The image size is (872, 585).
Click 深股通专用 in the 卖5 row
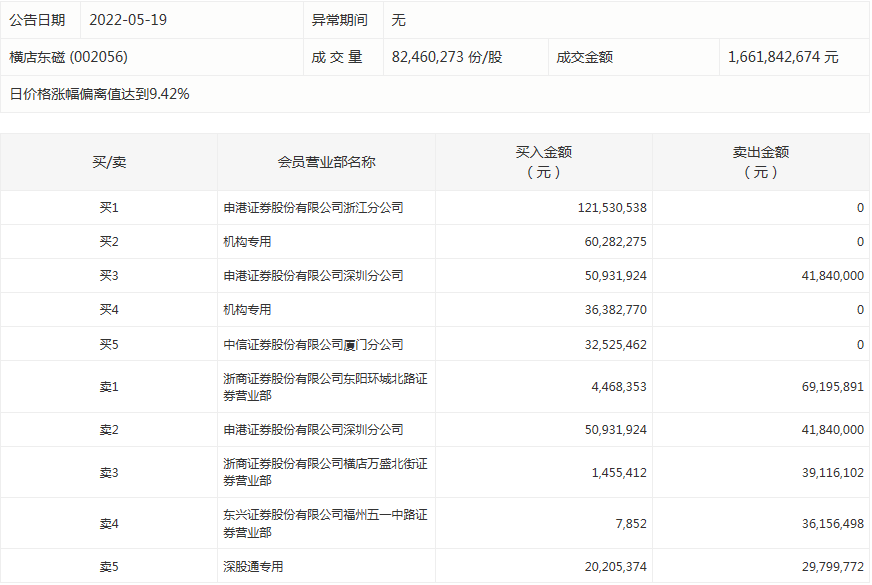click(253, 567)
